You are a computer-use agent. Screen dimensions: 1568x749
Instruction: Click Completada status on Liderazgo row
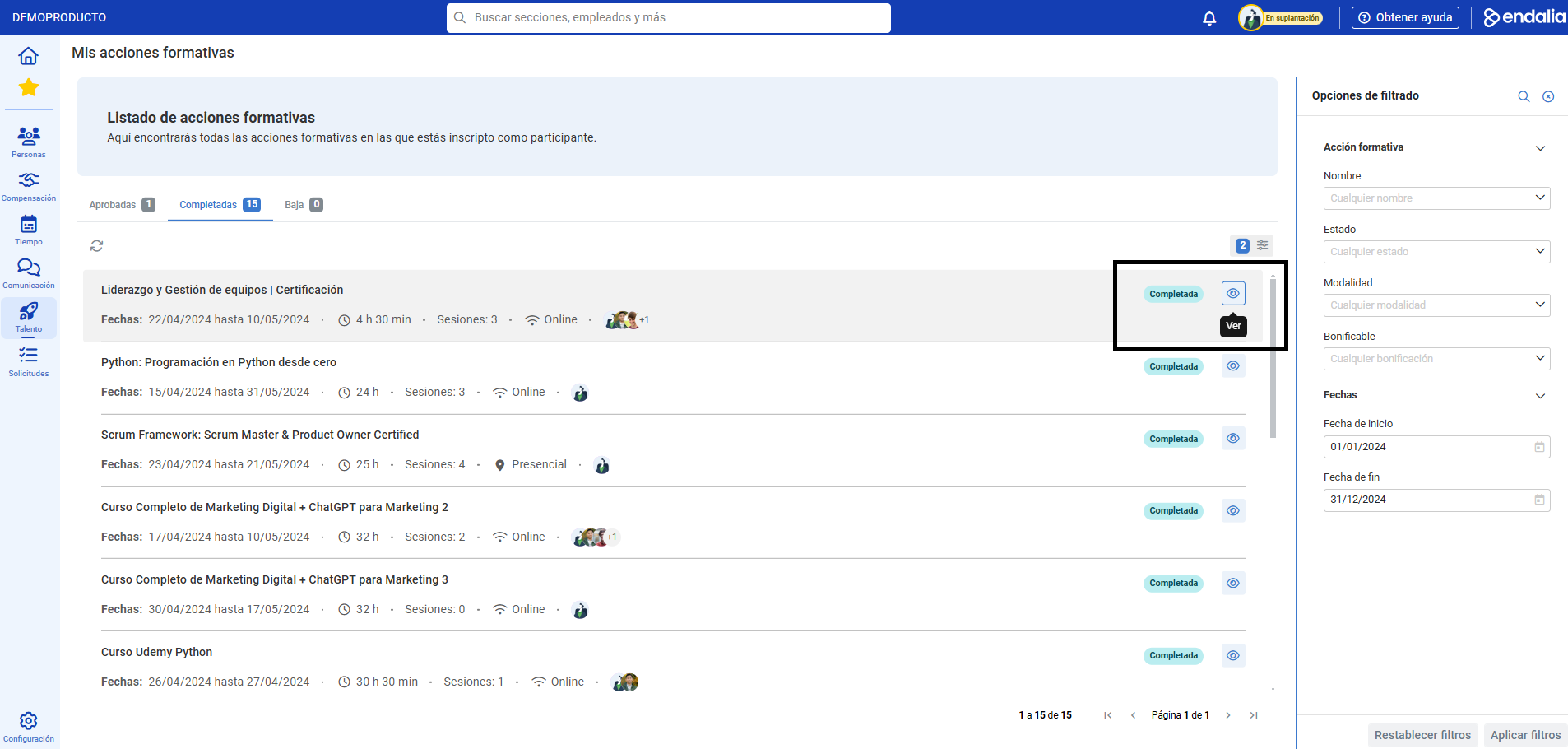(1173, 294)
